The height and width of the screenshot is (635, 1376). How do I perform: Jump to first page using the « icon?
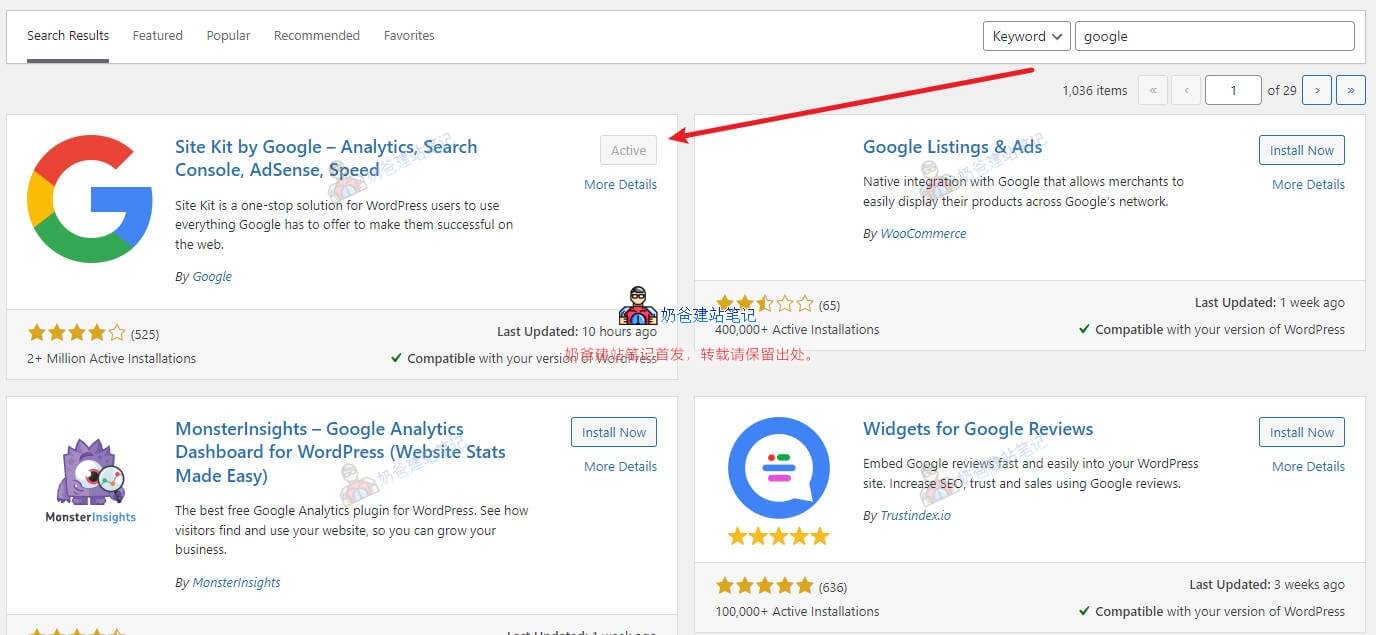point(1152,89)
